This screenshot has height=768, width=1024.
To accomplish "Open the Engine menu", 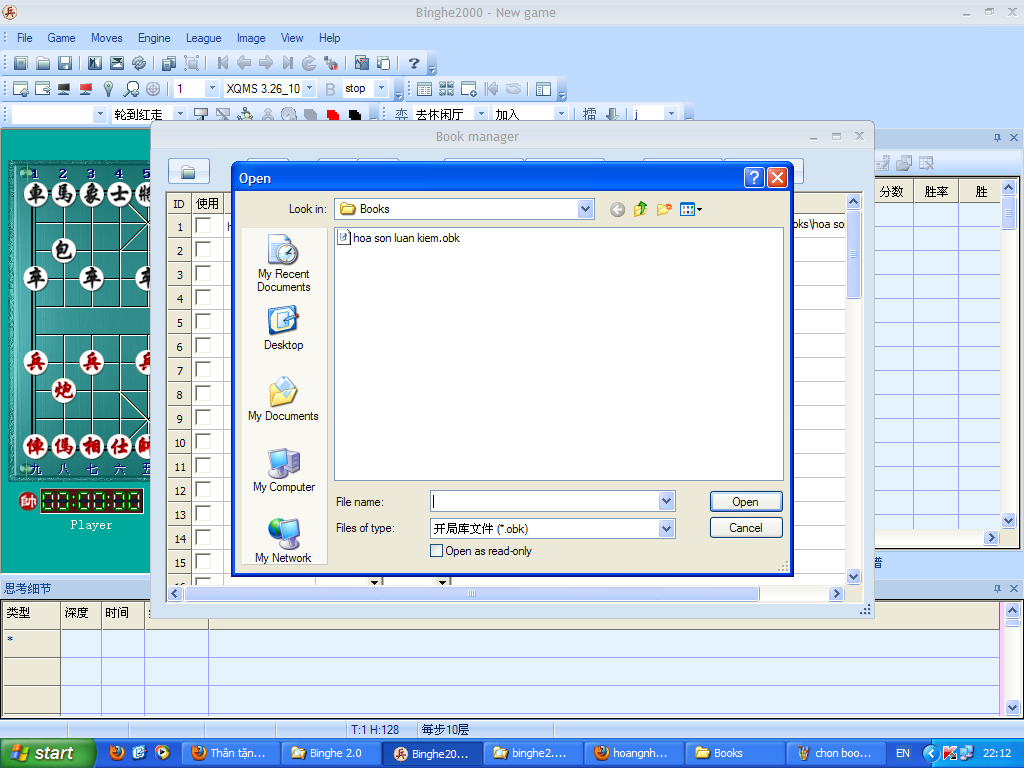I will (154, 38).
